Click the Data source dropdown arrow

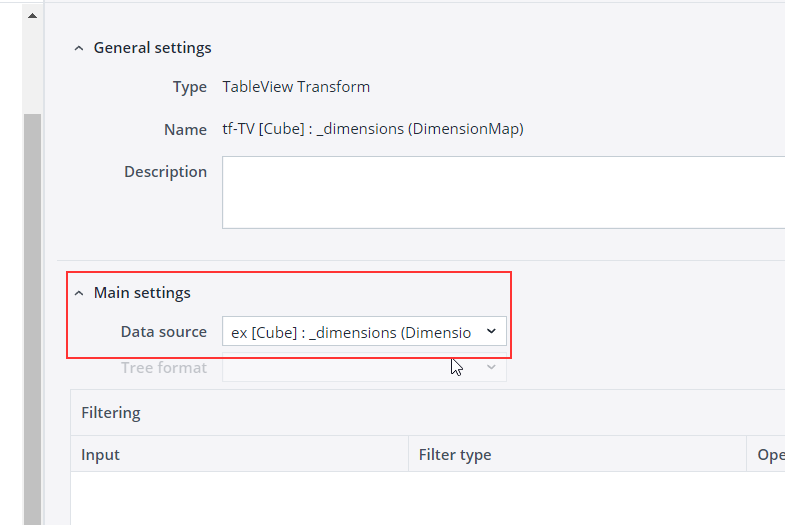pos(491,331)
